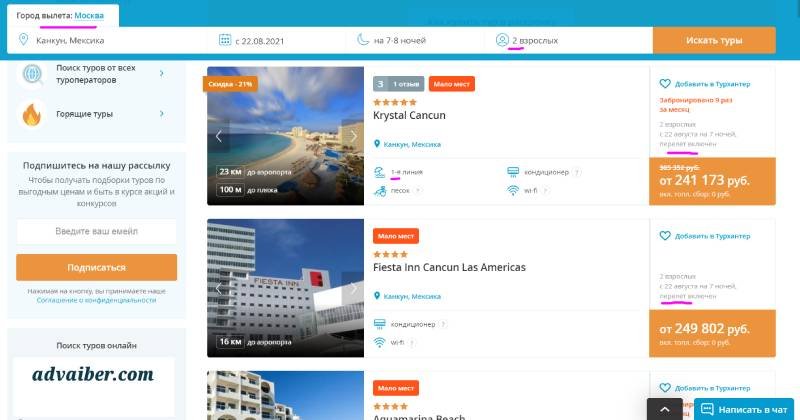Change departure city Москва
Image resolution: width=800 pixels, height=420 pixels.
pos(89,16)
